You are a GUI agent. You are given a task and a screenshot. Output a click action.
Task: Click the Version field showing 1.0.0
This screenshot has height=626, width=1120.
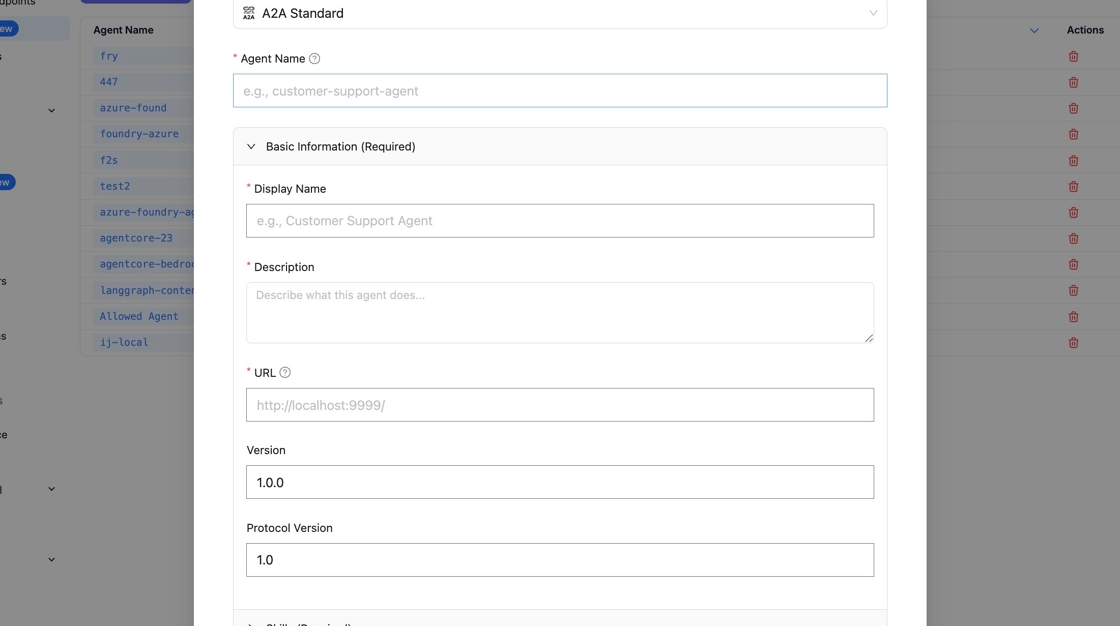559,482
